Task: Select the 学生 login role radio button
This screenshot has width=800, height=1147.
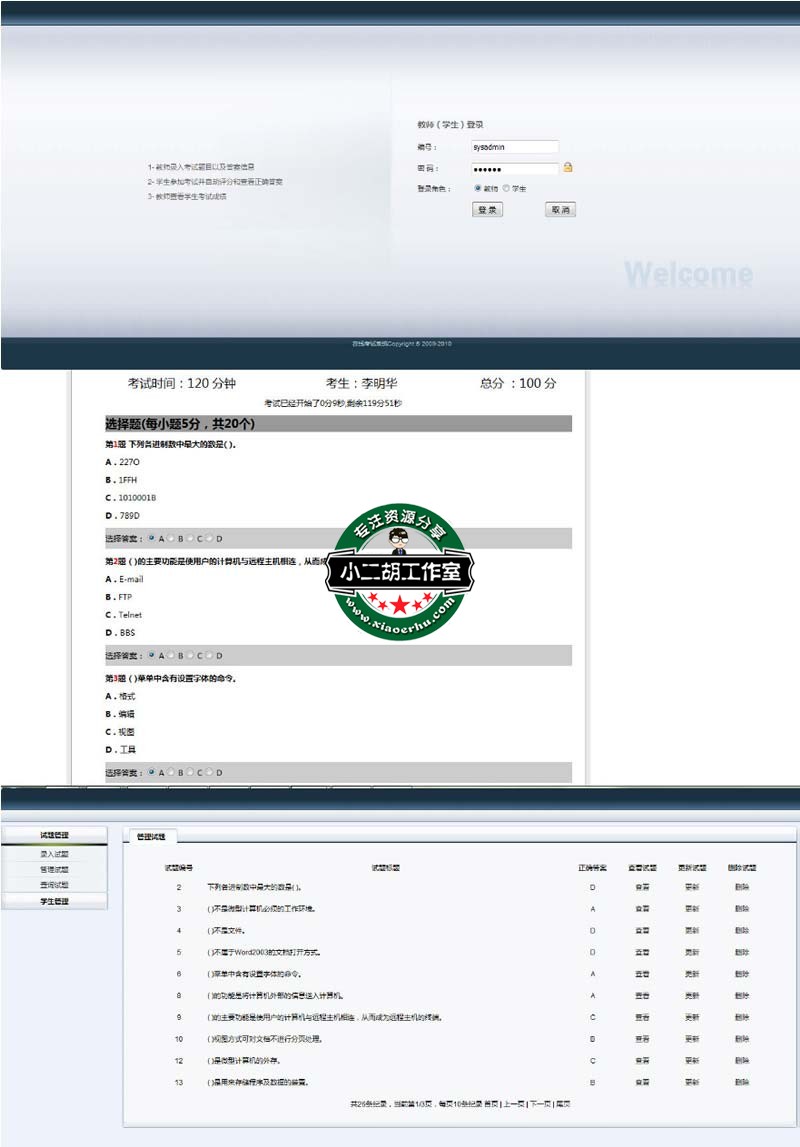Action: (x=507, y=188)
